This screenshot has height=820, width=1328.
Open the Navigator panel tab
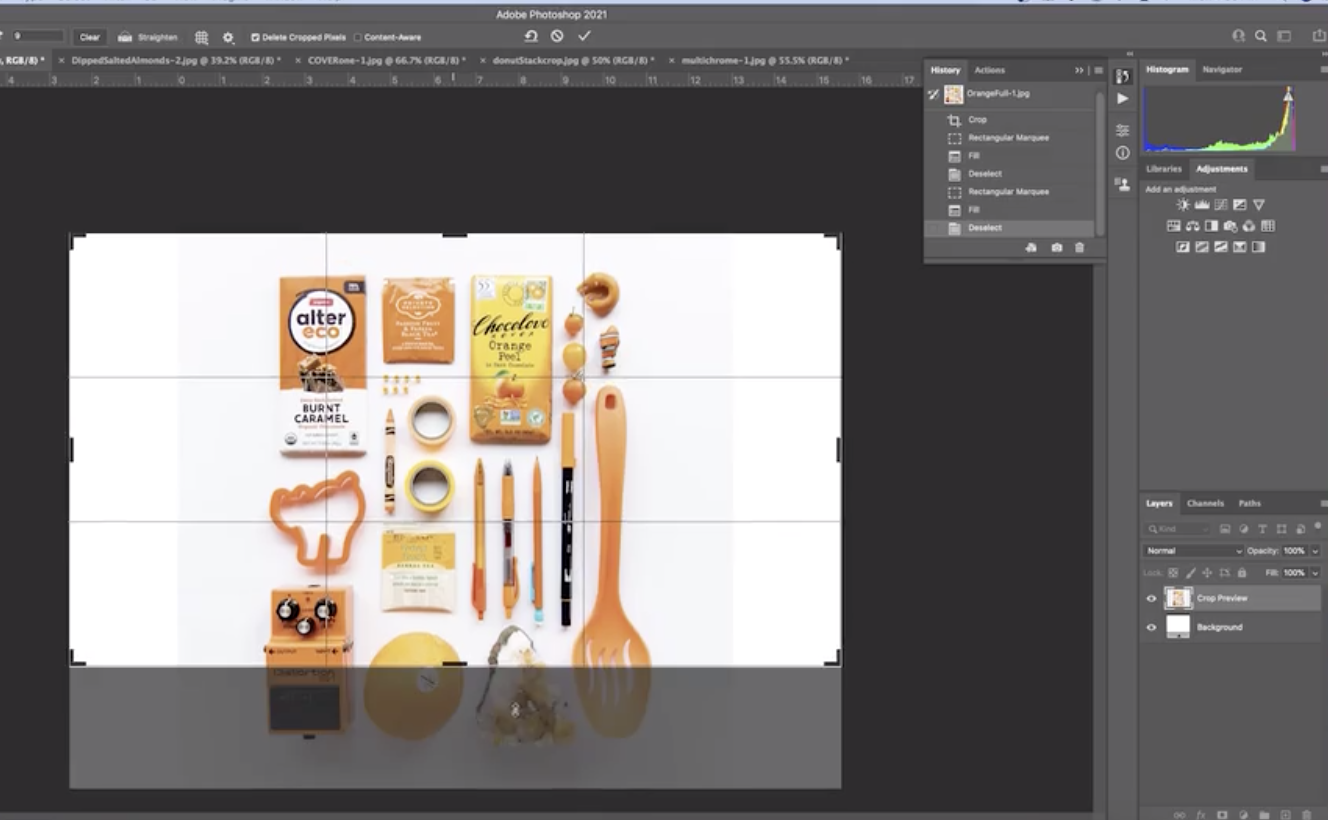[1221, 69]
